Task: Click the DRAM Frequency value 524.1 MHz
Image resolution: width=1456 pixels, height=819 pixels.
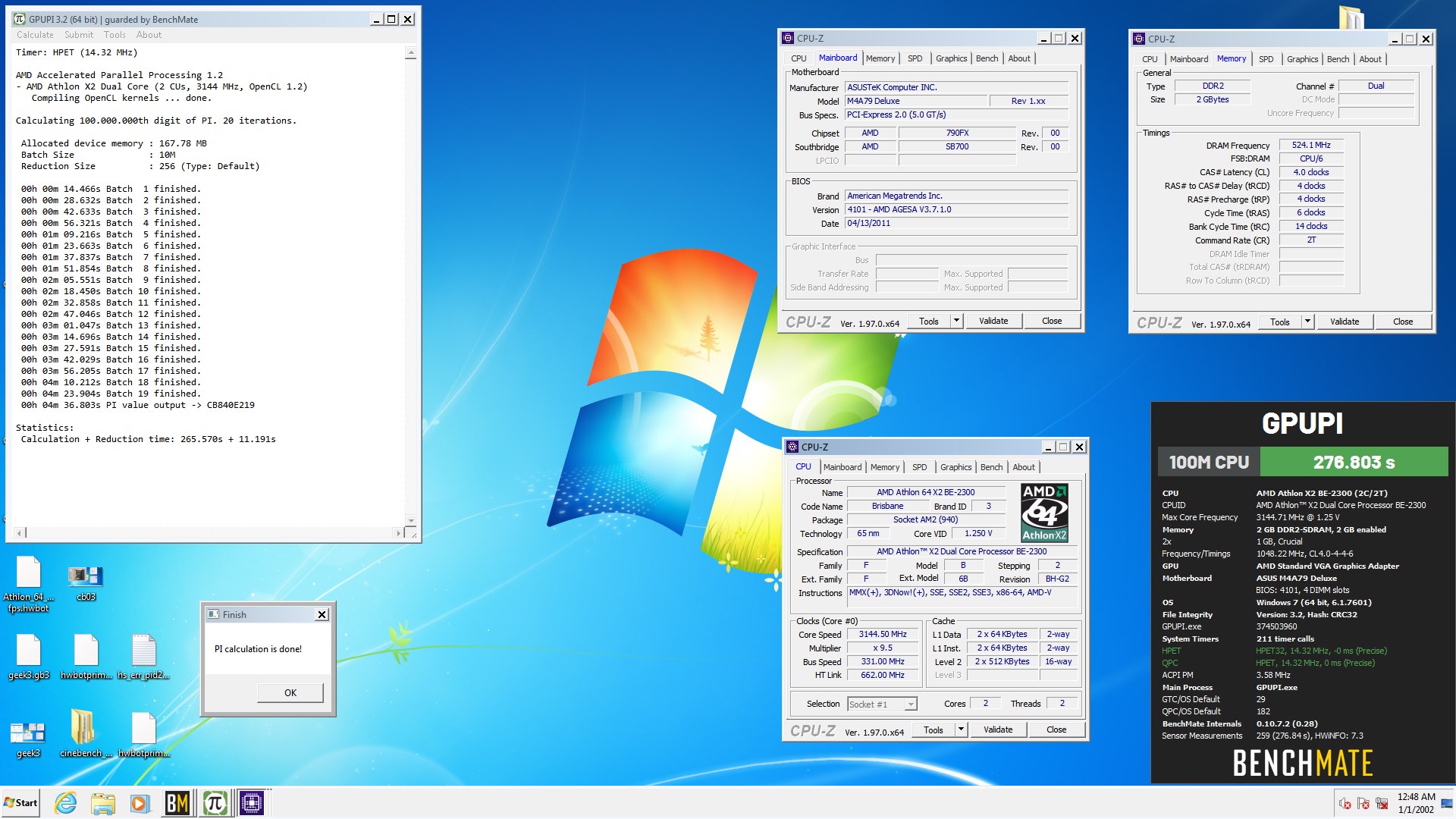Action: (x=1311, y=145)
